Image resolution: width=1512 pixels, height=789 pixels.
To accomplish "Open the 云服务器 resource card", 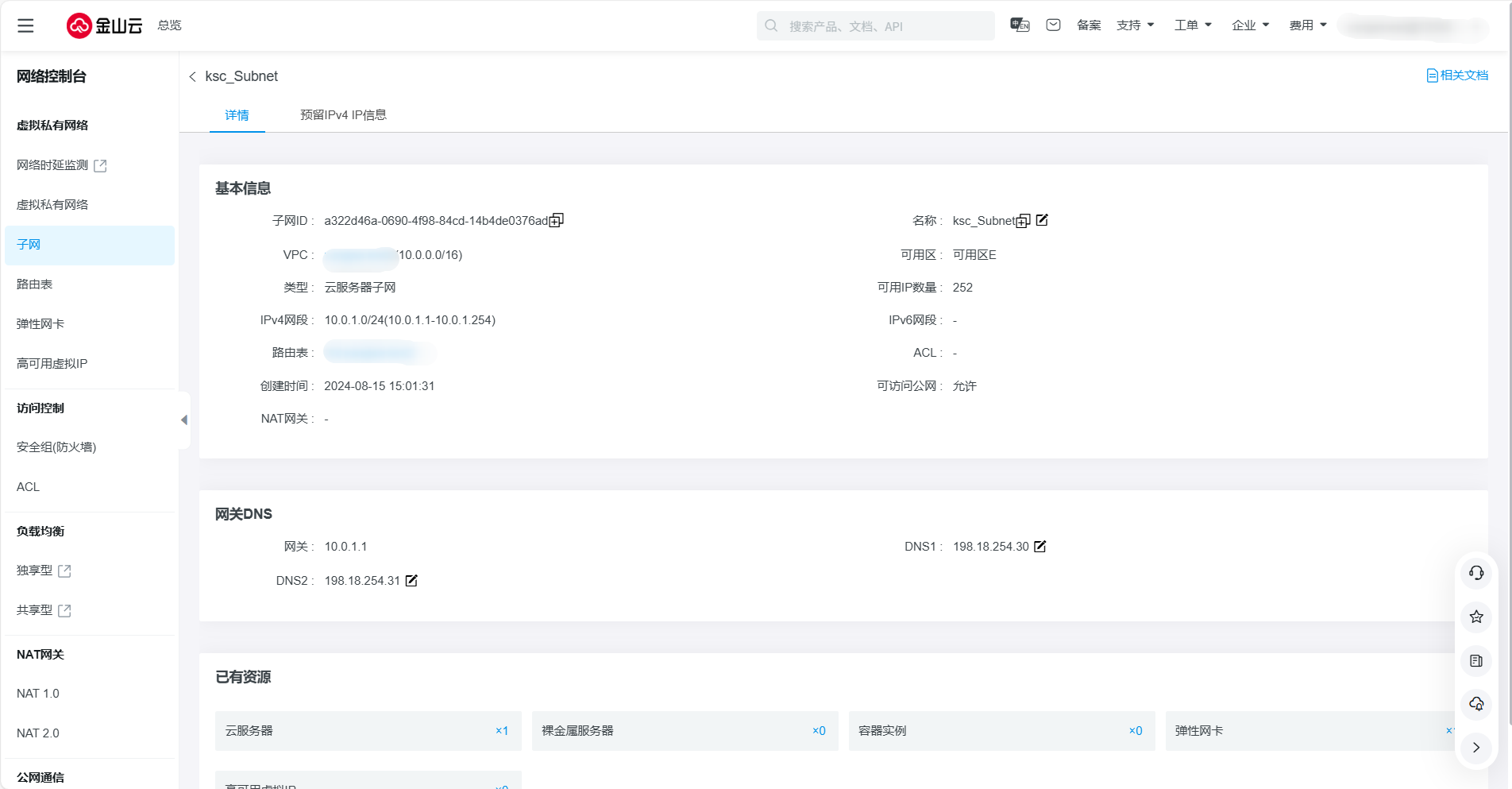I will click(x=368, y=731).
